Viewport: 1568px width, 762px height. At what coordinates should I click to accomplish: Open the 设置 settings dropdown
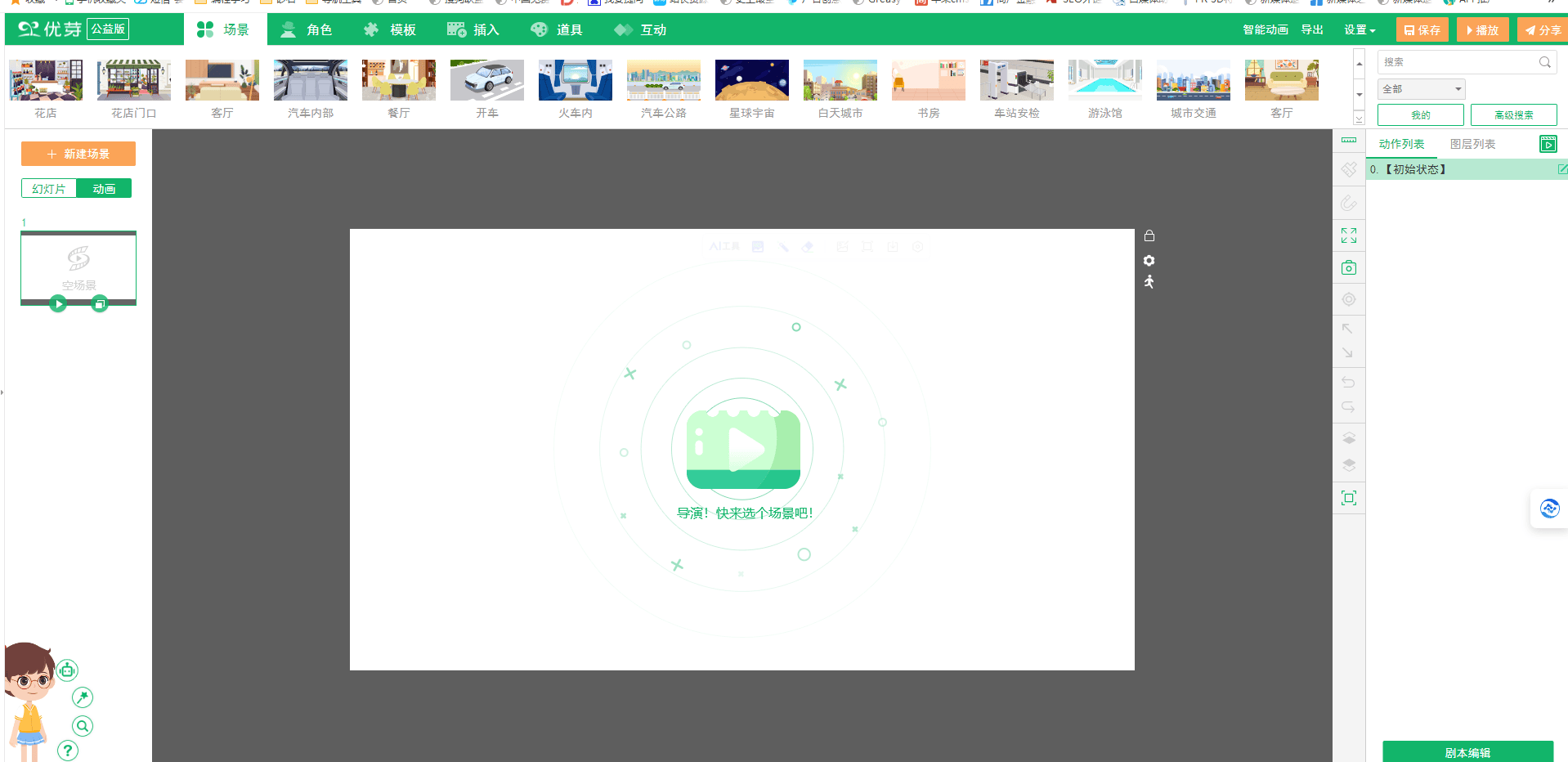pos(1360,30)
